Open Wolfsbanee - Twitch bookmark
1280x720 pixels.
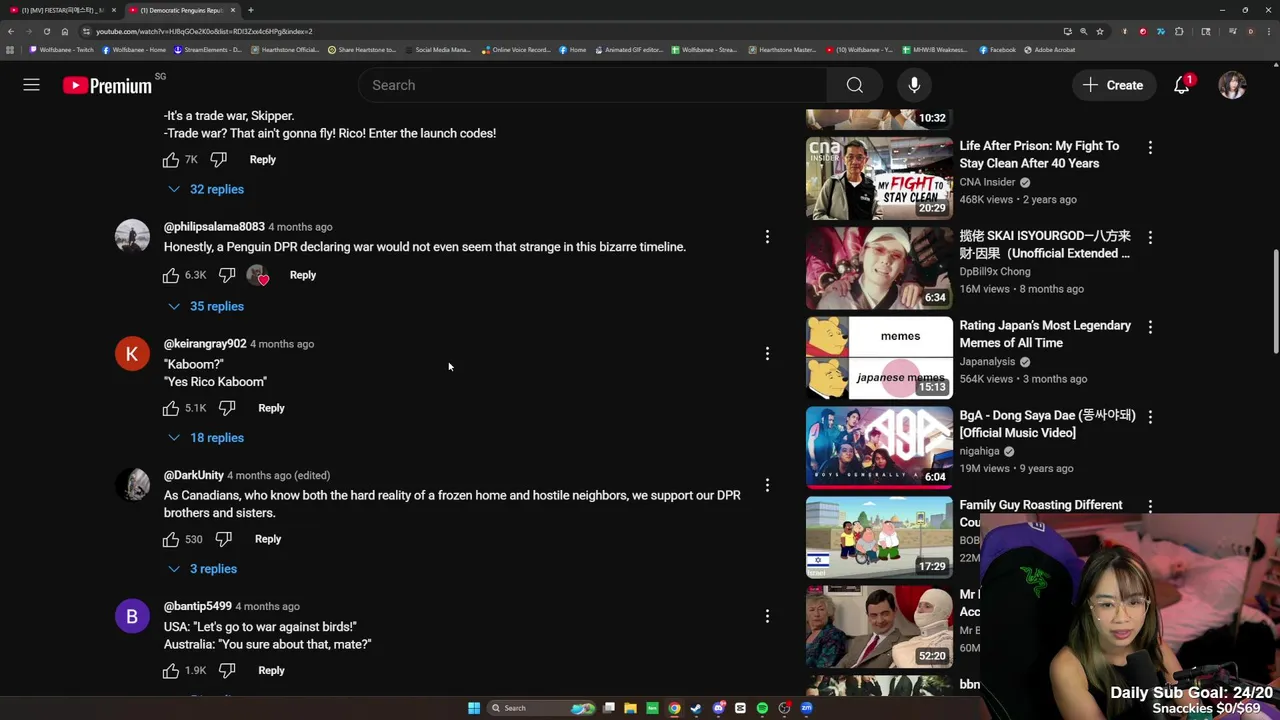62,50
